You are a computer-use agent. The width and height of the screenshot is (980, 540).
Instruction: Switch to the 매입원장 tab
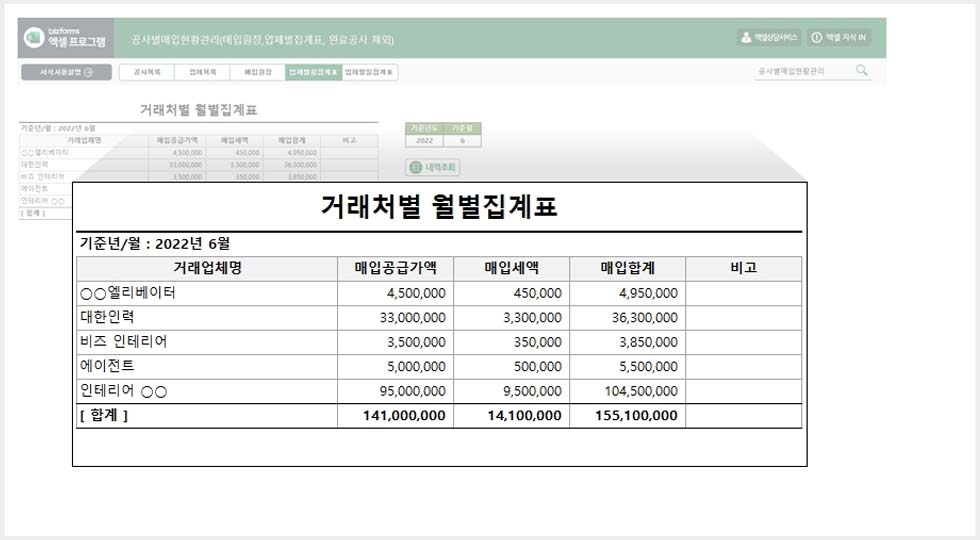point(258,72)
